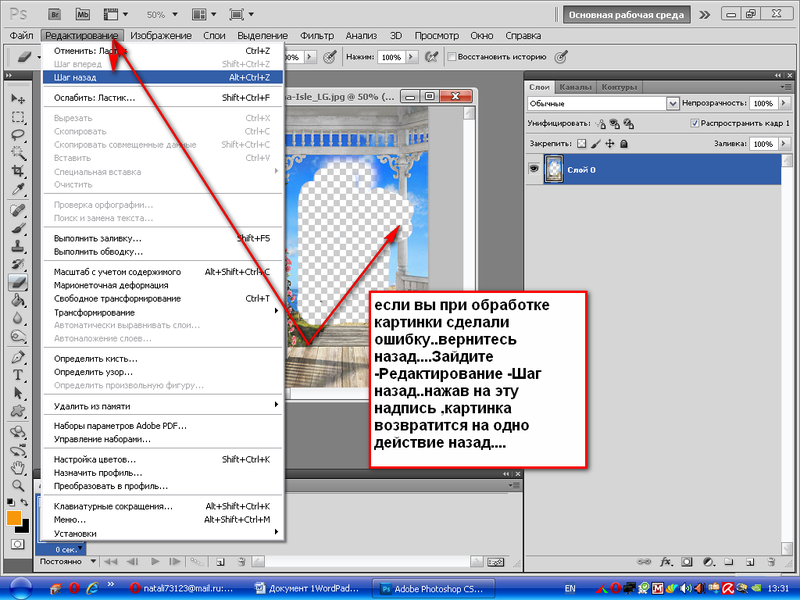
Task: Select the 3D Rotate tool
Action: click(18, 432)
